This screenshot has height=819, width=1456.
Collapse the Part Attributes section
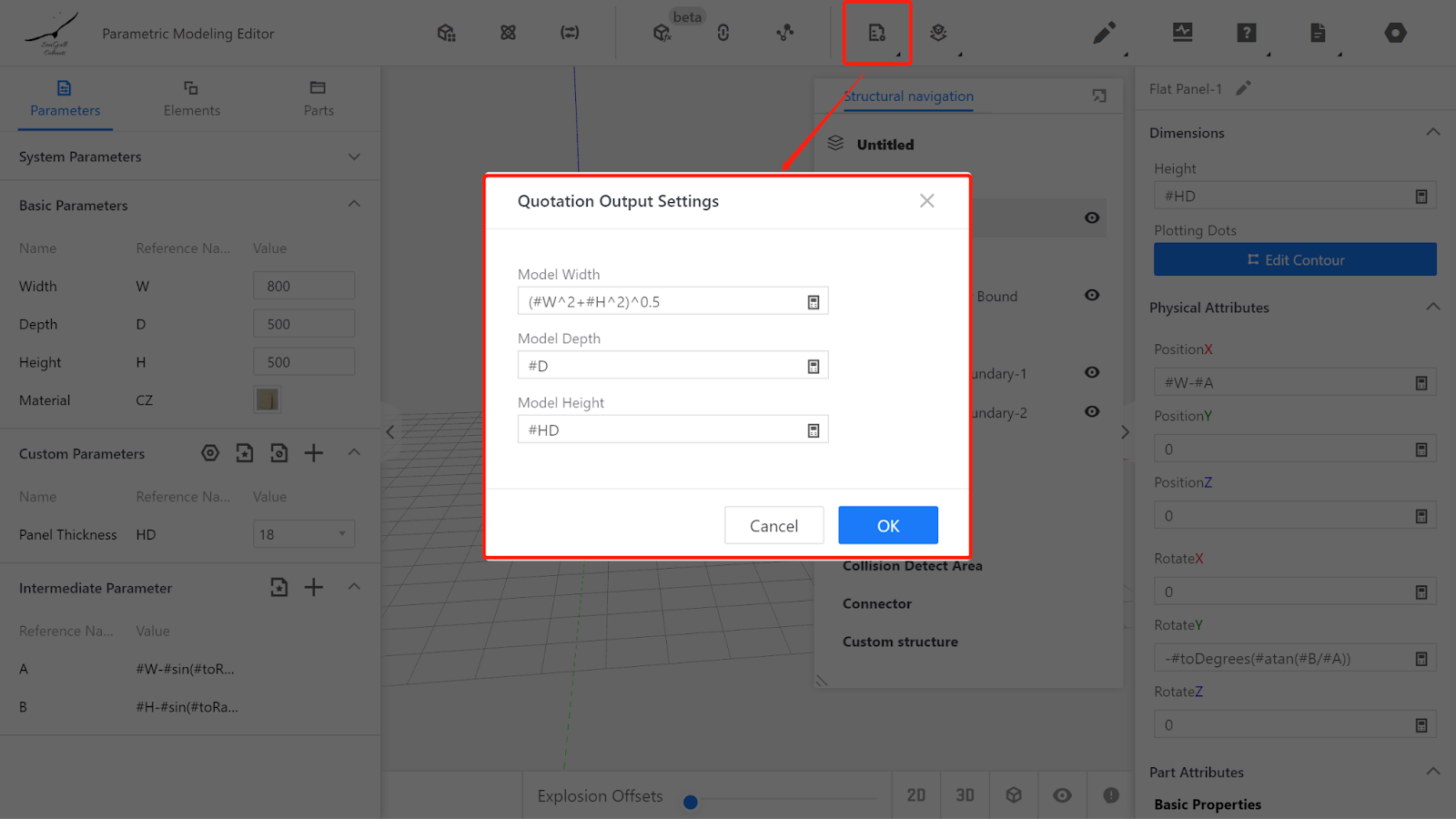click(1433, 772)
